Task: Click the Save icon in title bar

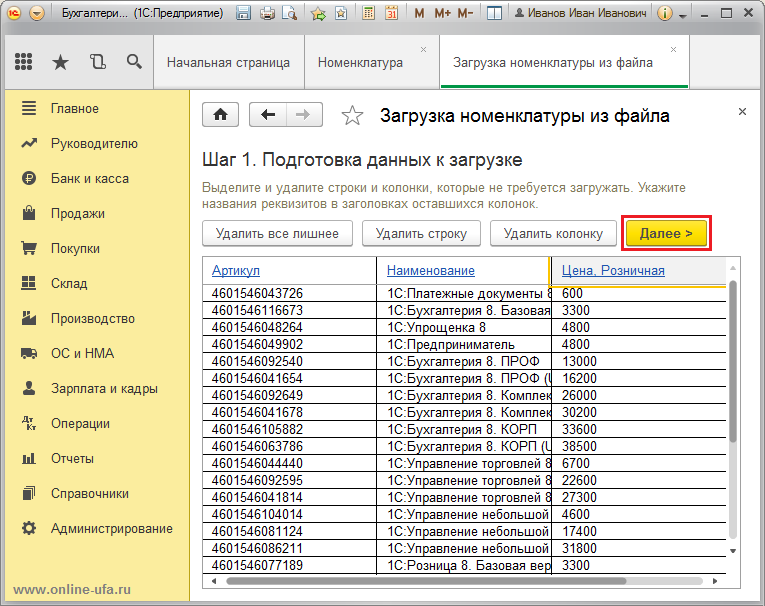Action: [243, 13]
